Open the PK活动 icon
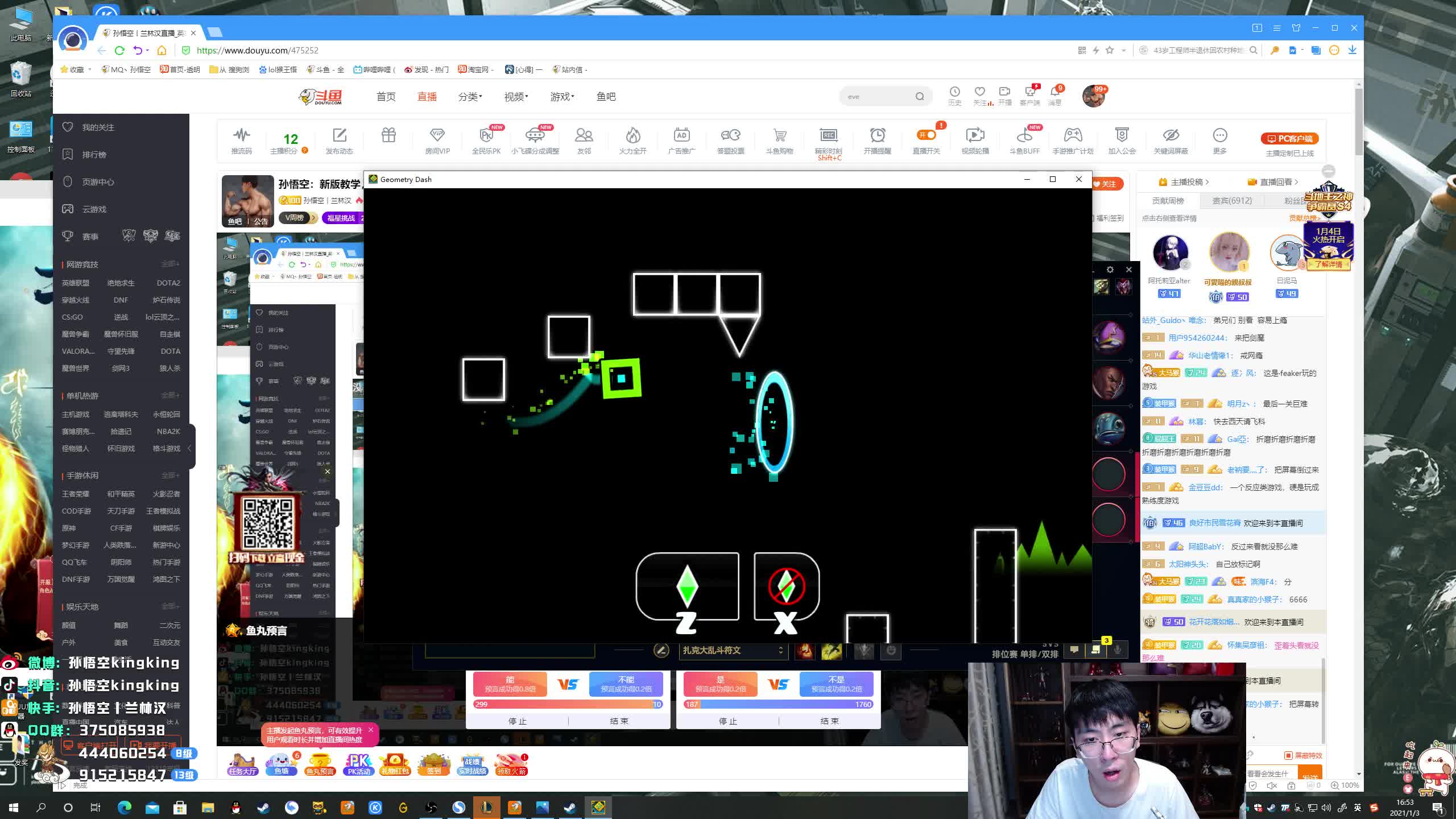 coord(359,764)
